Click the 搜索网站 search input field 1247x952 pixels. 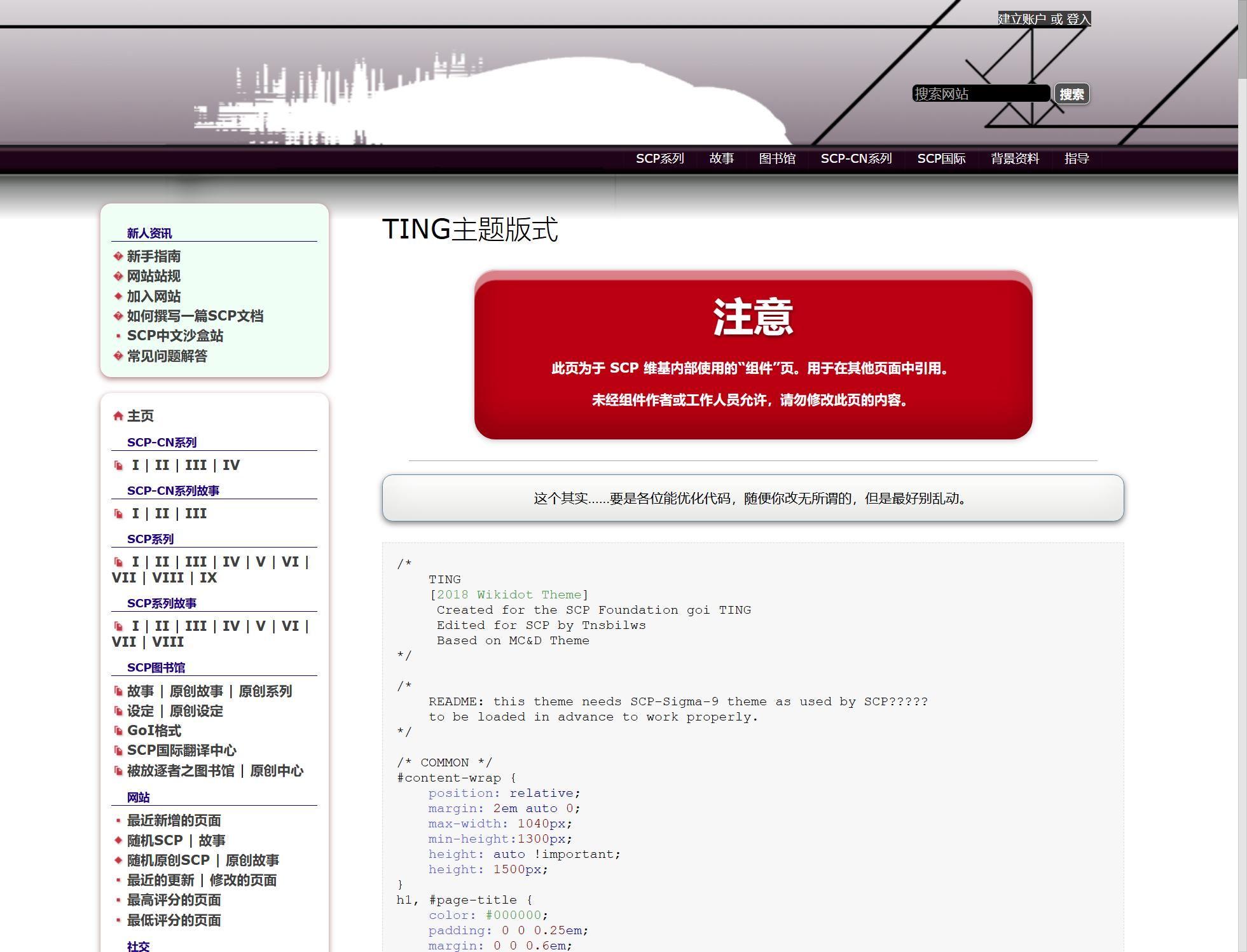pyautogui.click(x=982, y=93)
